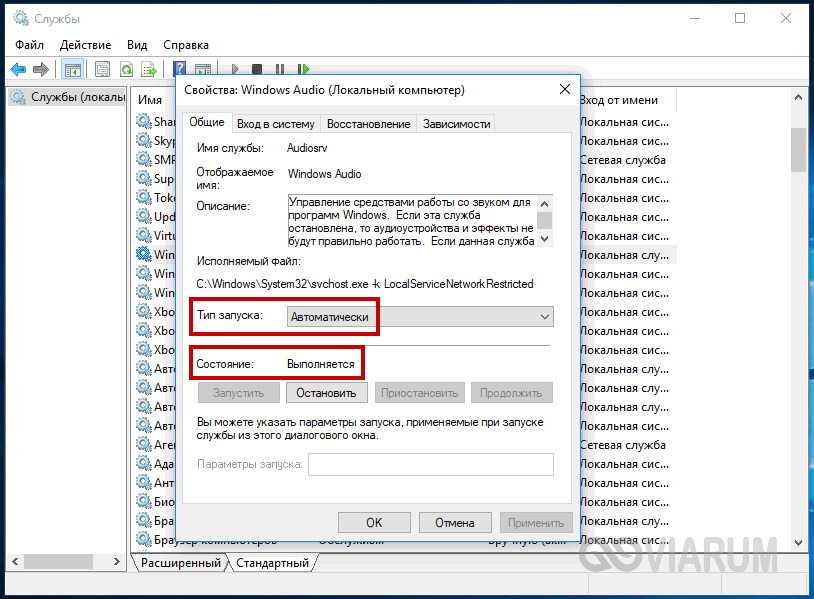Click the Refresh toolbar icon
The image size is (814, 599).
(x=127, y=69)
